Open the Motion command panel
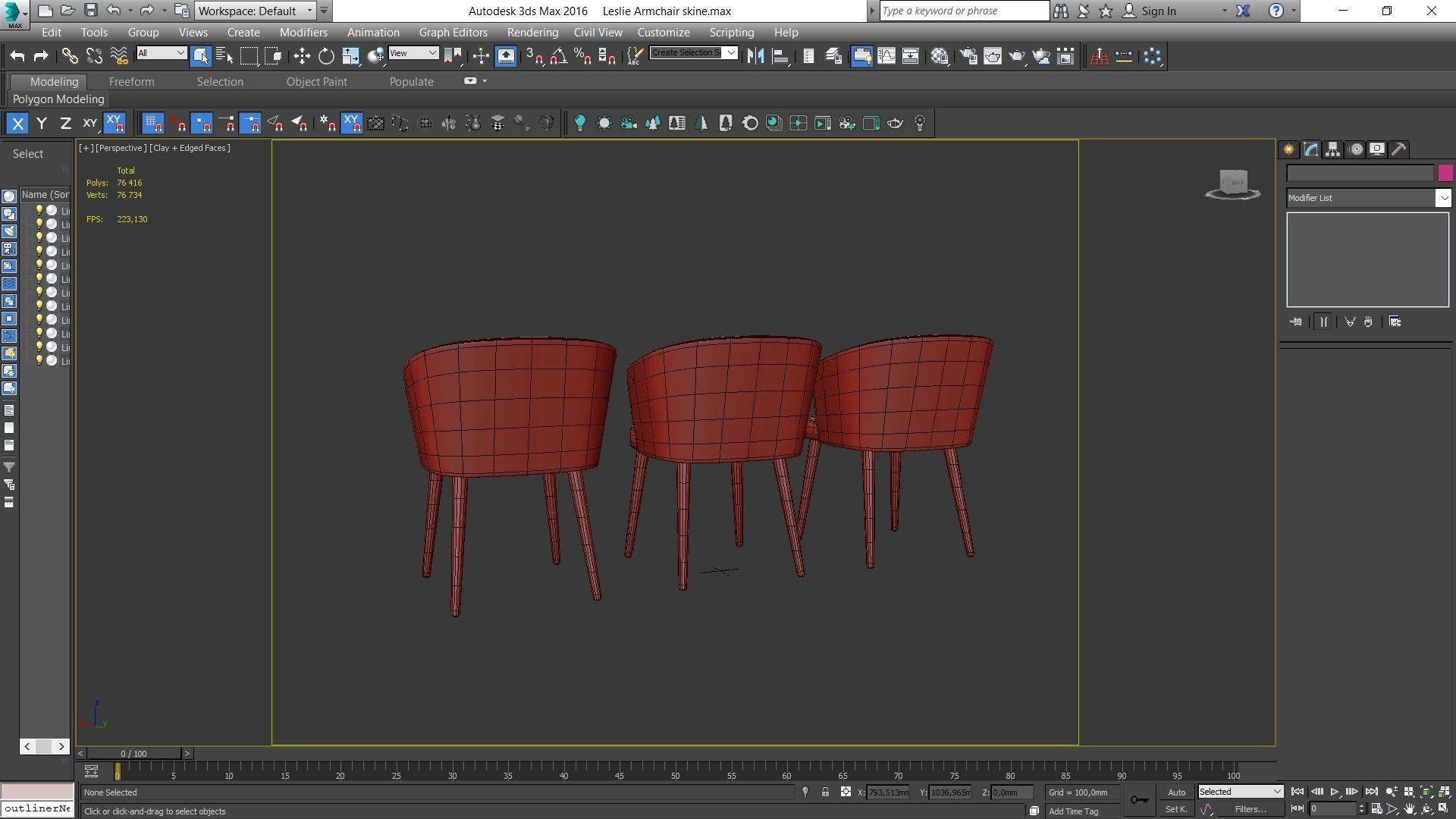1456x819 pixels. [1356, 149]
